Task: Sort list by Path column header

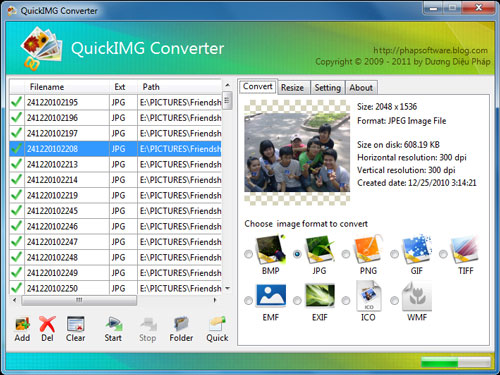Action: (179, 87)
